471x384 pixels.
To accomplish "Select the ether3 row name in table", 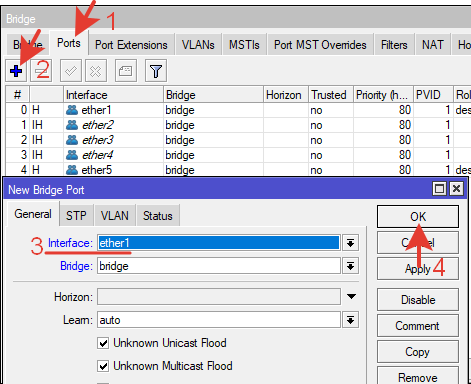I will (x=98, y=140).
